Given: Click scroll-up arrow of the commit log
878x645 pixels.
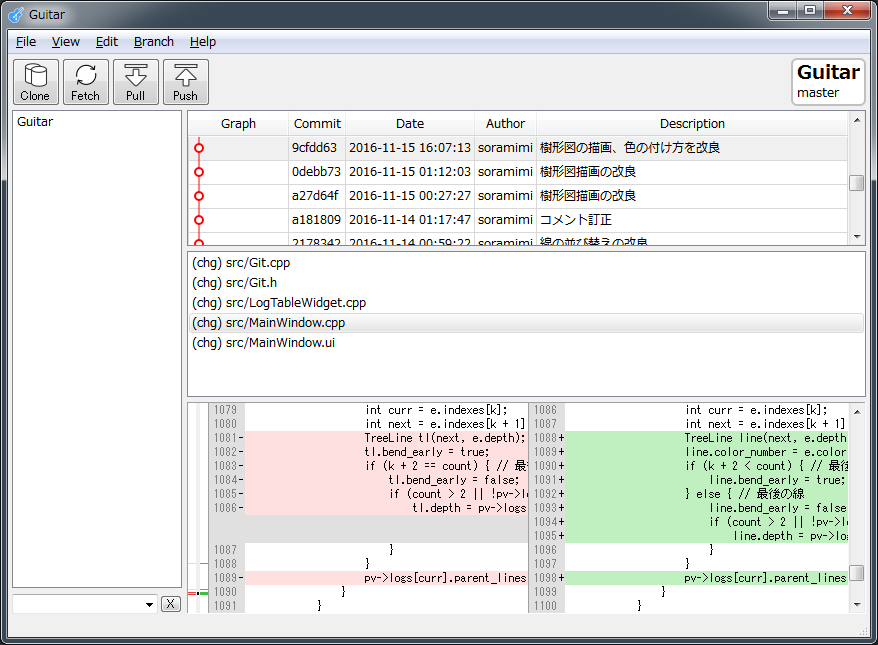Looking at the screenshot, I should tap(857, 120).
